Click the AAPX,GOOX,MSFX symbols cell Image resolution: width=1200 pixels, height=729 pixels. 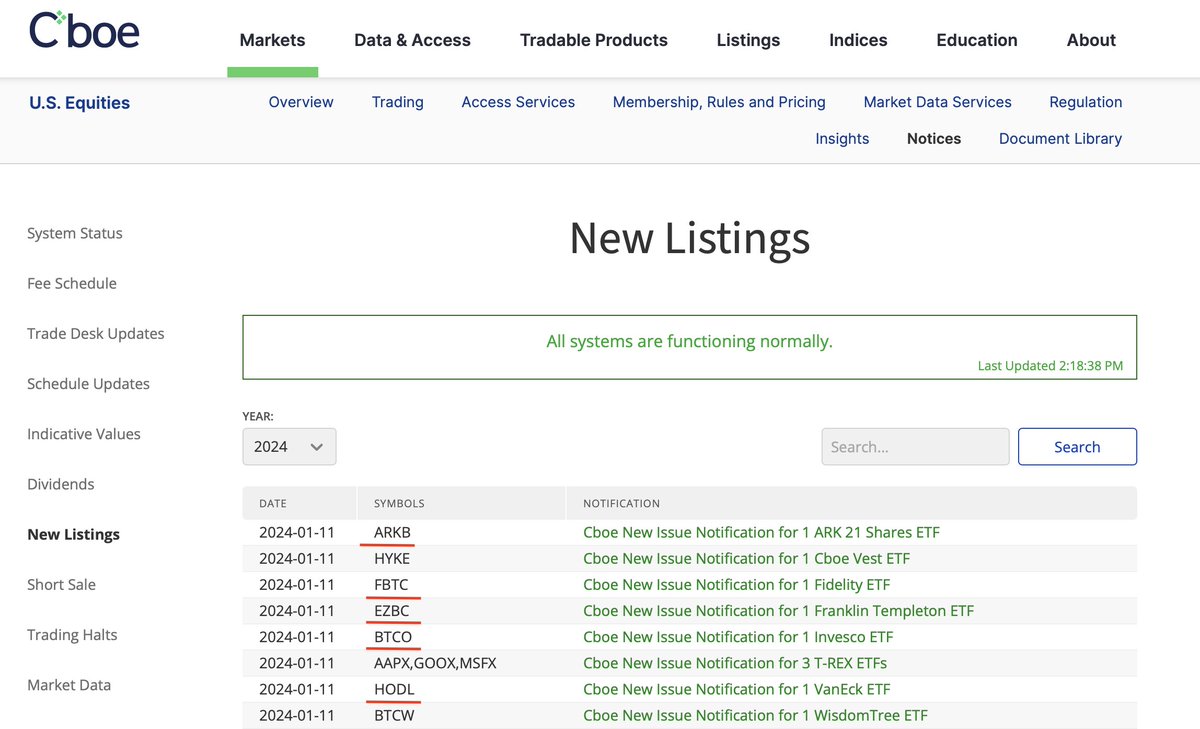click(x=435, y=662)
